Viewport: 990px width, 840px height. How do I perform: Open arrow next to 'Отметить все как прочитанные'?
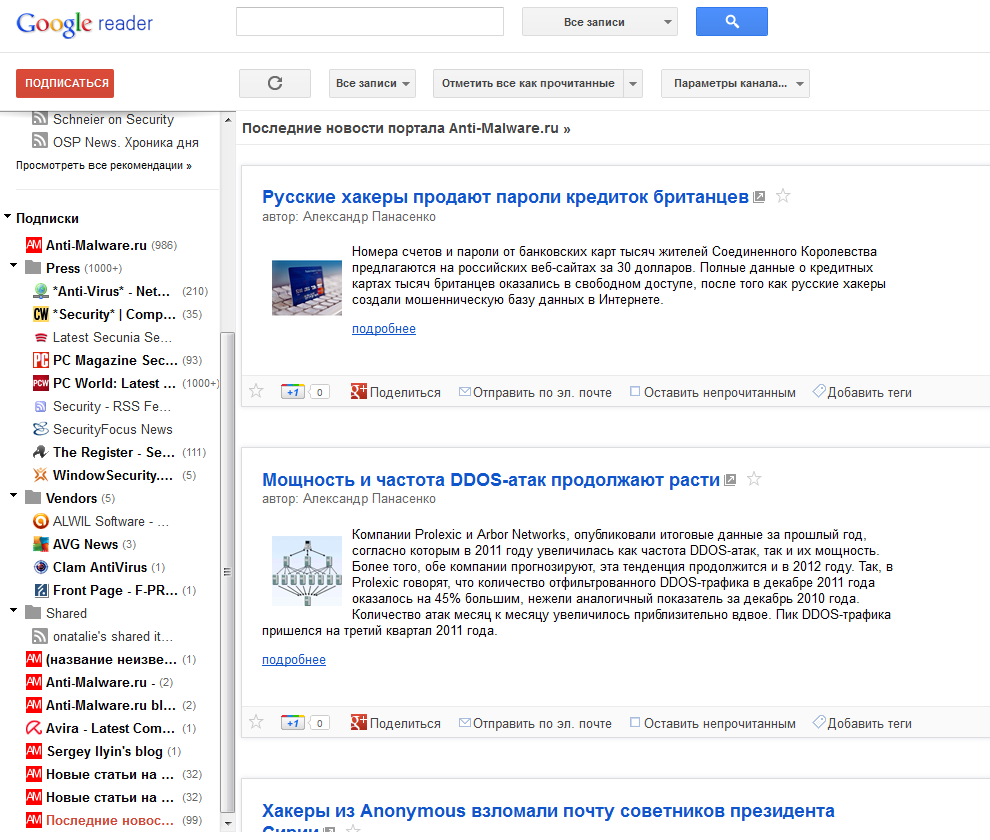pos(633,83)
